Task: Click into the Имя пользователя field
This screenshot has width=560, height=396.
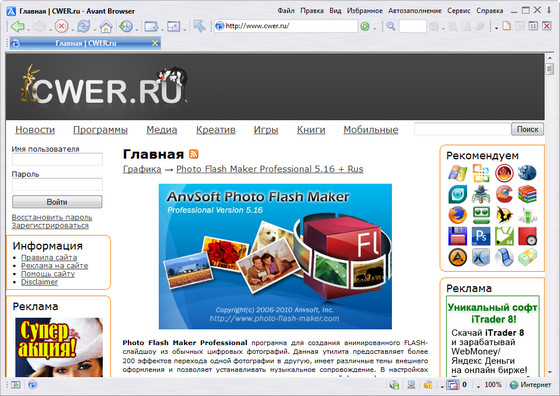Action: [x=57, y=159]
